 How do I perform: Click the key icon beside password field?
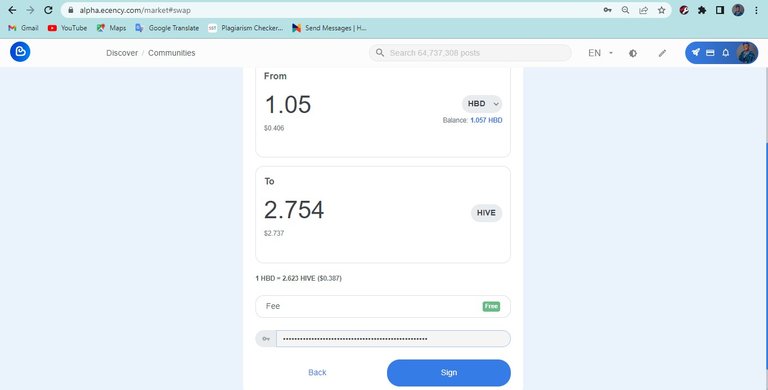tap(266, 339)
